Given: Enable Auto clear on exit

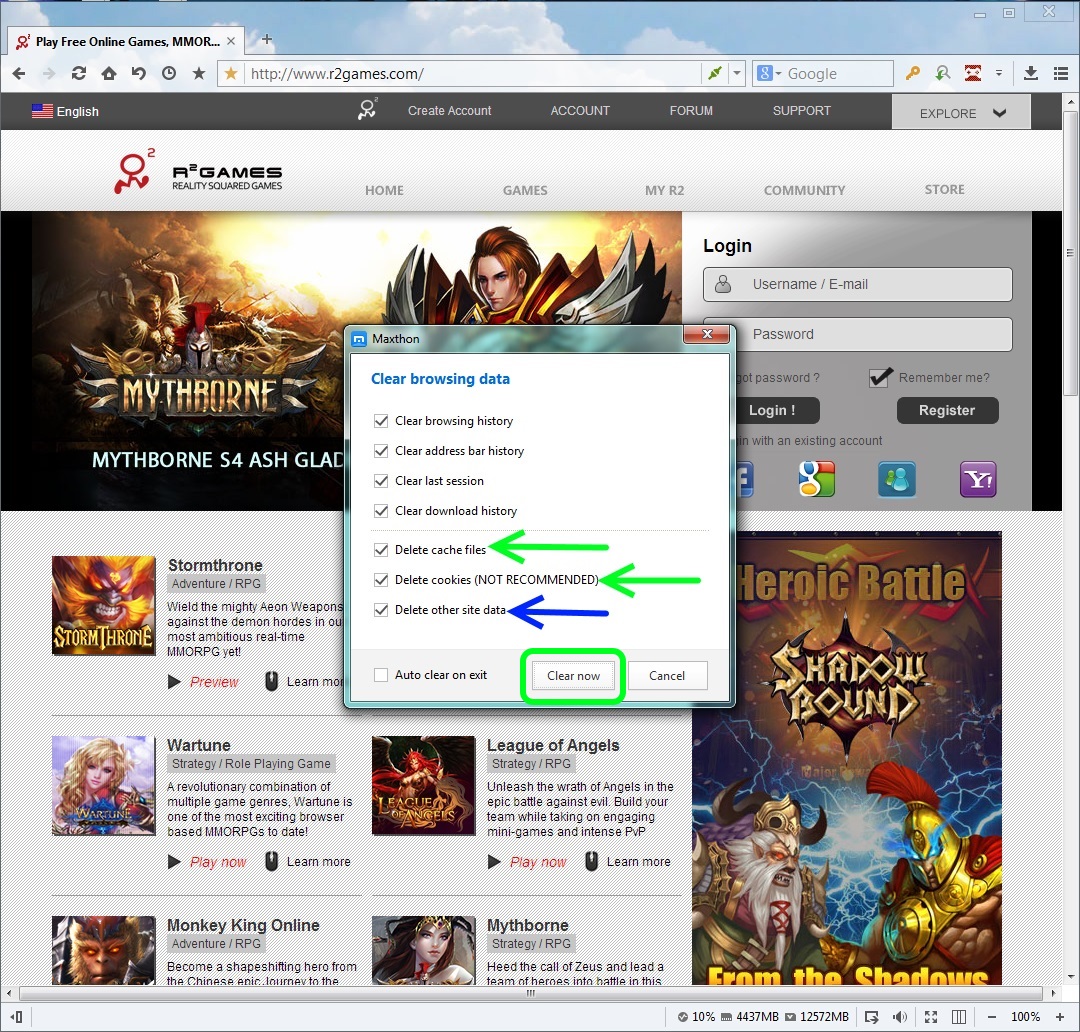Looking at the screenshot, I should (x=380, y=675).
